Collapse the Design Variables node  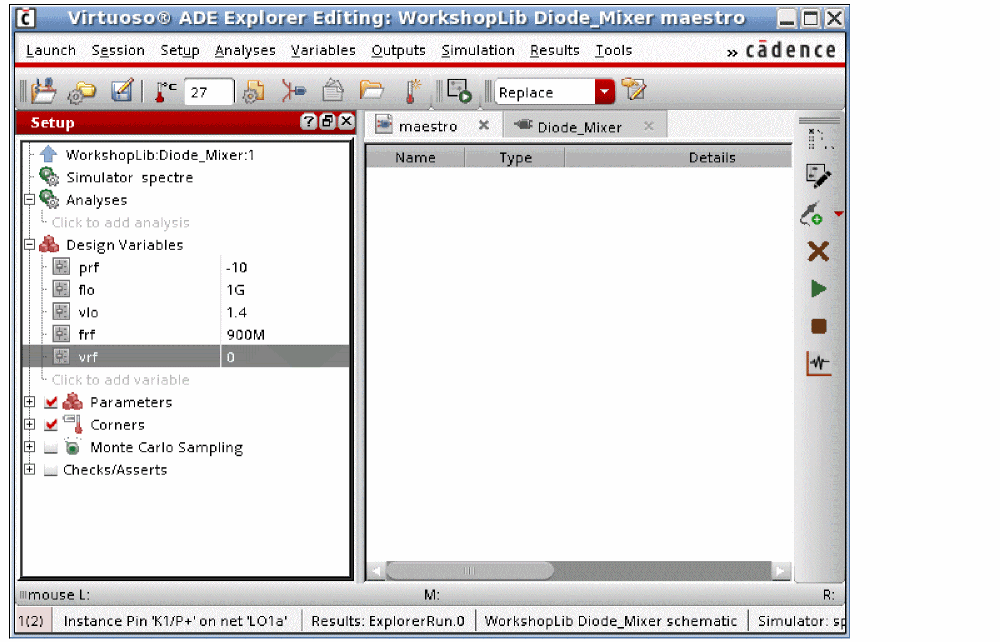[29, 244]
